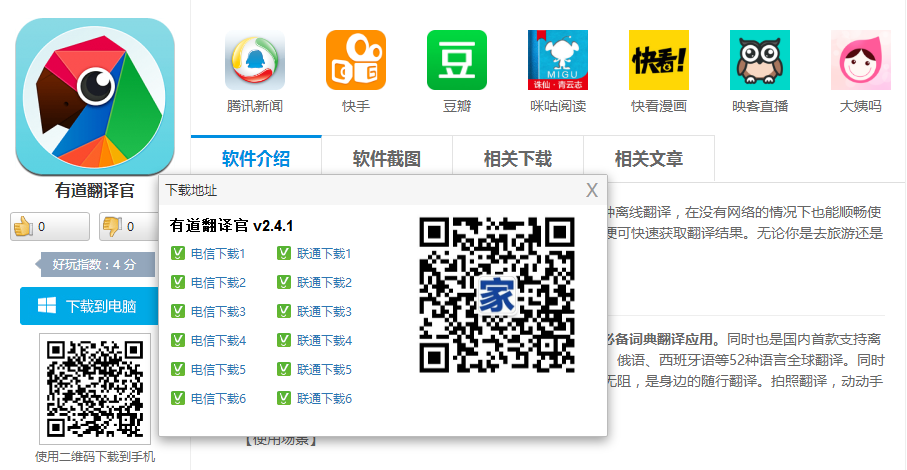This screenshot has height=470, width=907.
Task: Open the 相关文章 tab
Action: coord(649,158)
